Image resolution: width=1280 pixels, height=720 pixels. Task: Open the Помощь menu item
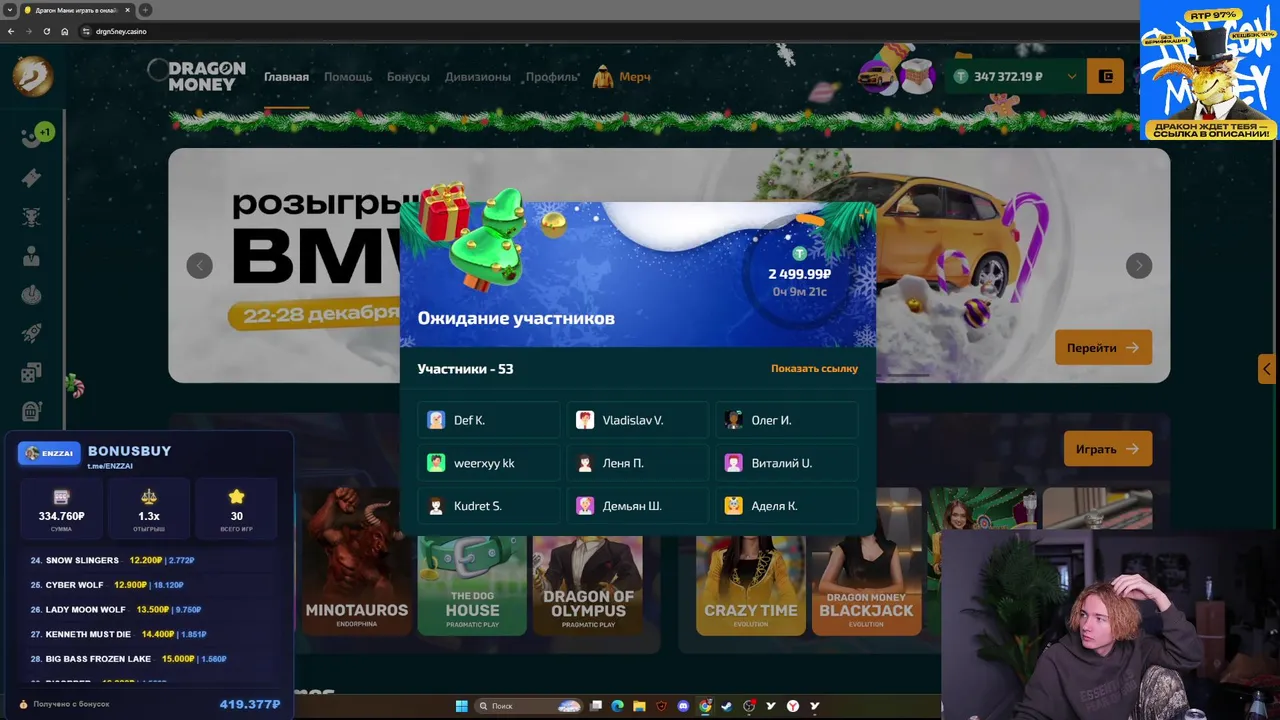(x=348, y=77)
